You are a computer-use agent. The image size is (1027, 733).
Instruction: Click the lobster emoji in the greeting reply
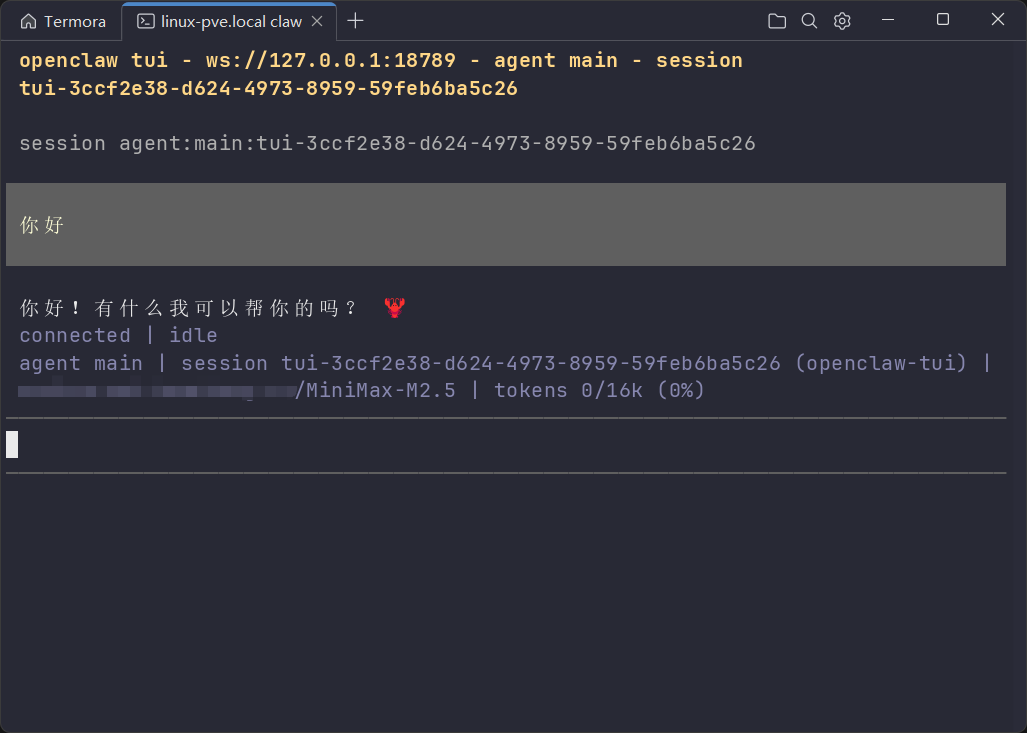click(x=395, y=307)
